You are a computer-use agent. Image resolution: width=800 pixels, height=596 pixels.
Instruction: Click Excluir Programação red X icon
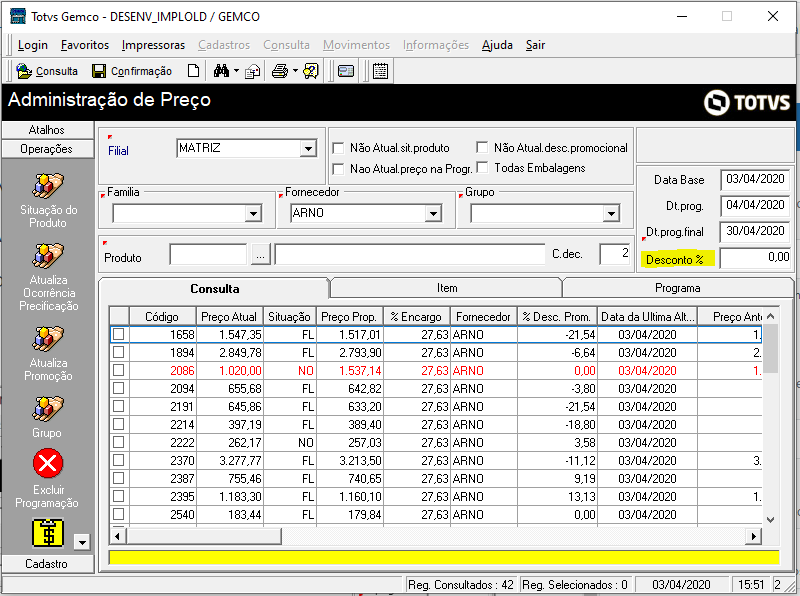(x=48, y=463)
